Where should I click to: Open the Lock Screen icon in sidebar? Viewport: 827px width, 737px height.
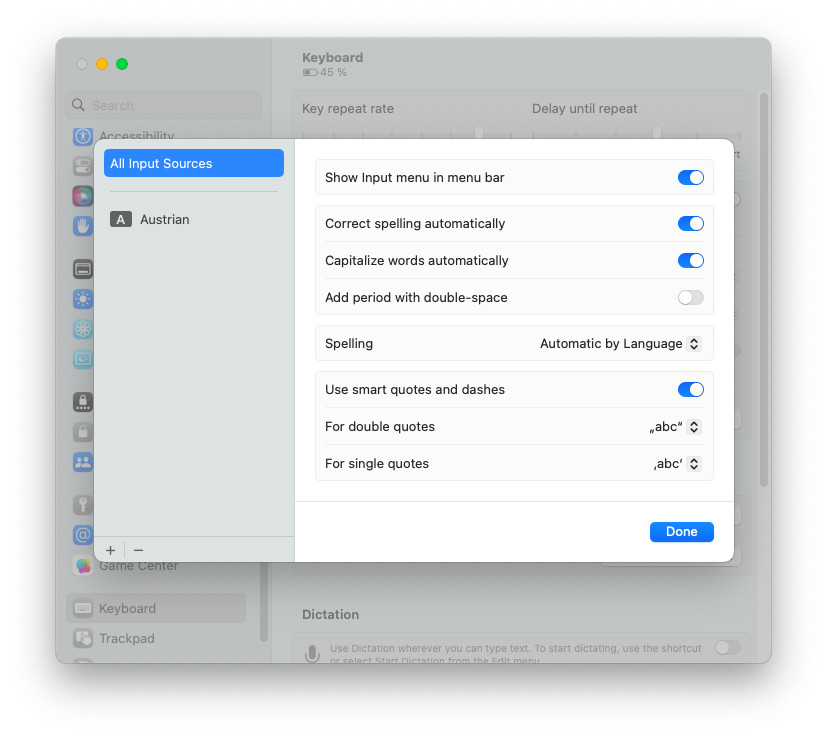[83, 403]
